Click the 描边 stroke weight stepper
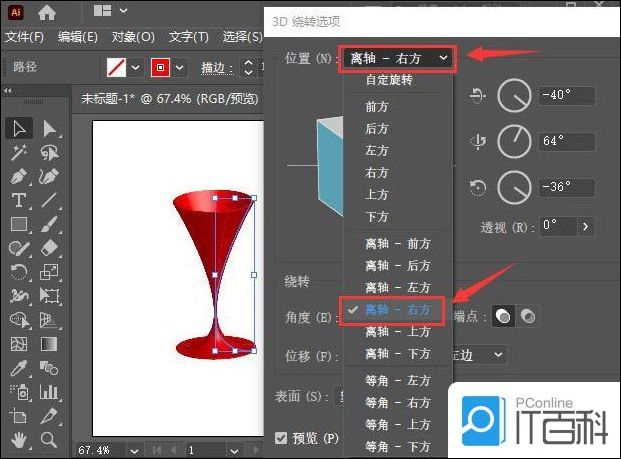The width and height of the screenshot is (621, 459). (x=248, y=68)
